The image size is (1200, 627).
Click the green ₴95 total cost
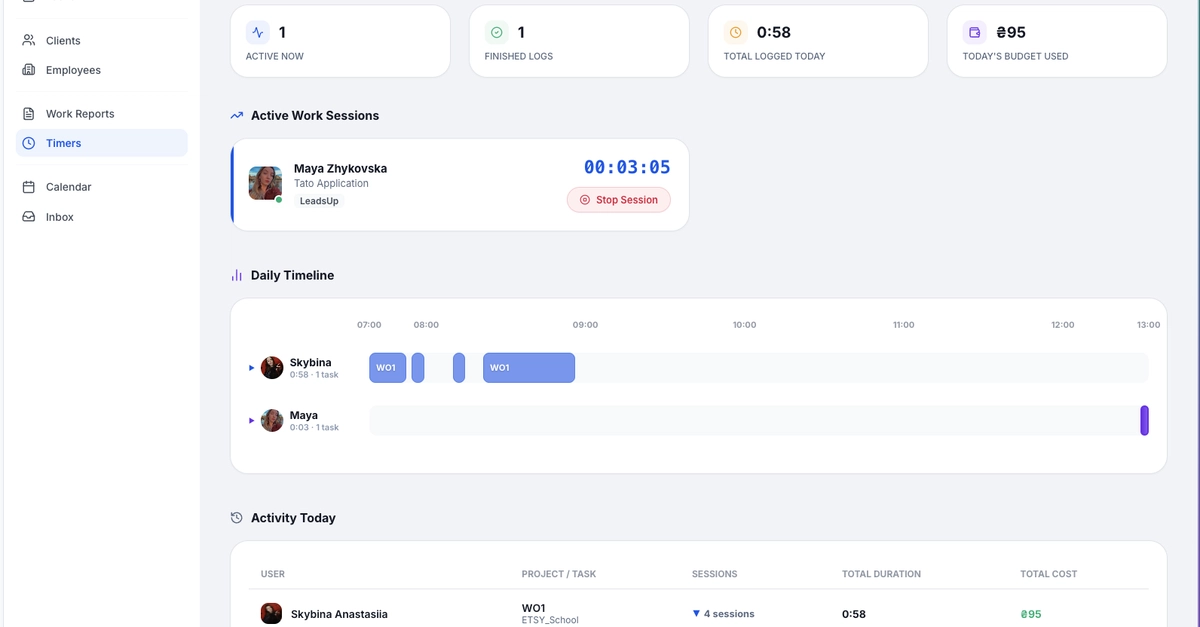pyautogui.click(x=1031, y=614)
